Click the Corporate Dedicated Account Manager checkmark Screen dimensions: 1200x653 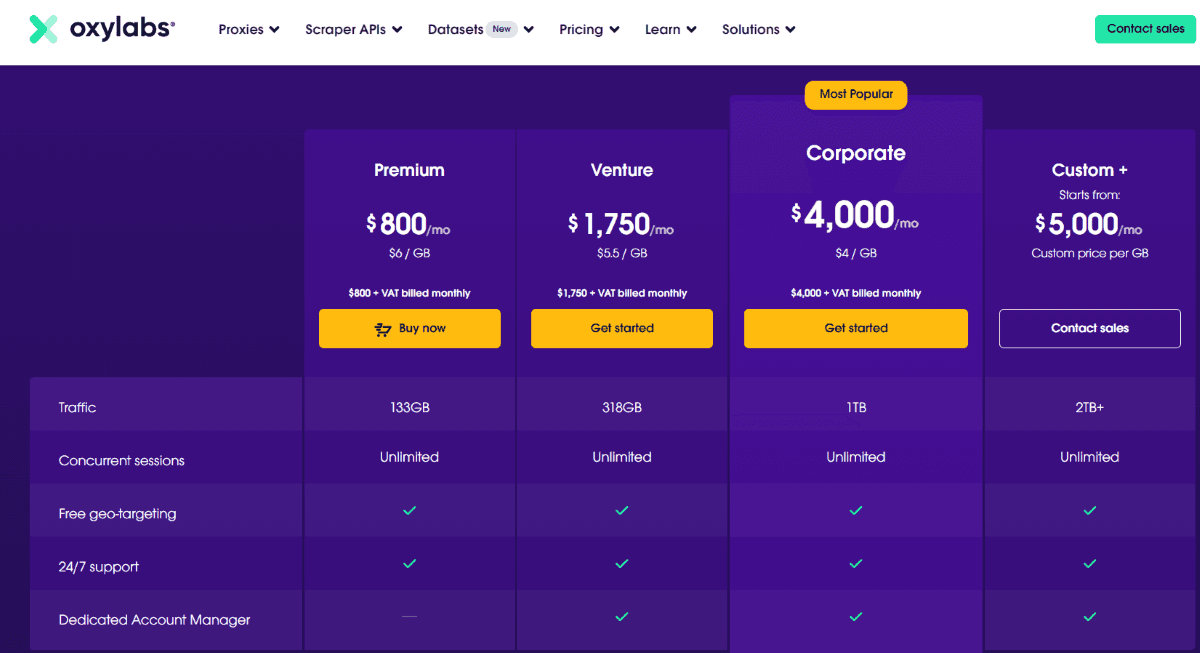[x=855, y=617]
